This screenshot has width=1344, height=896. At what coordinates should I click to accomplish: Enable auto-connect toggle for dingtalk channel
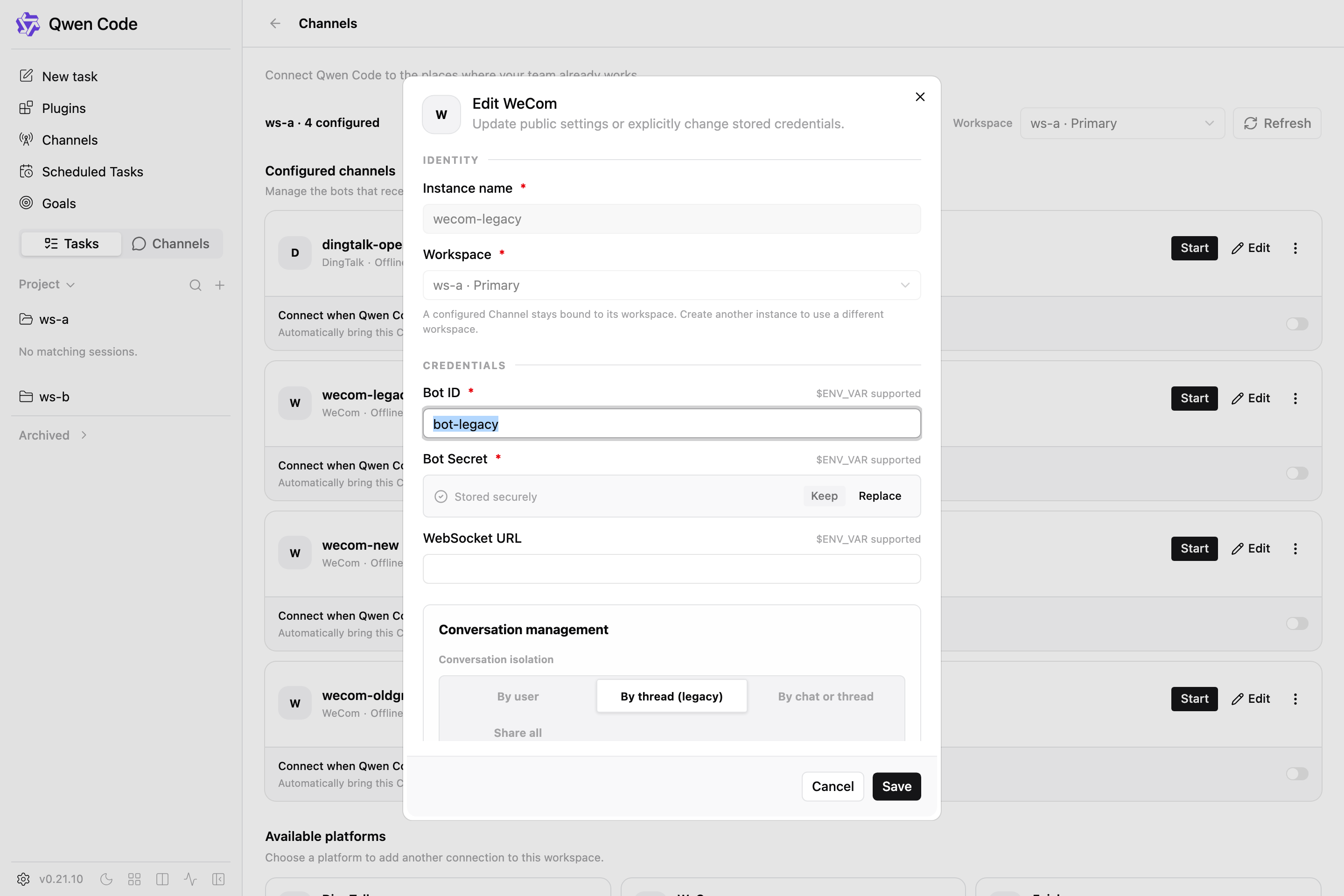point(1297,324)
